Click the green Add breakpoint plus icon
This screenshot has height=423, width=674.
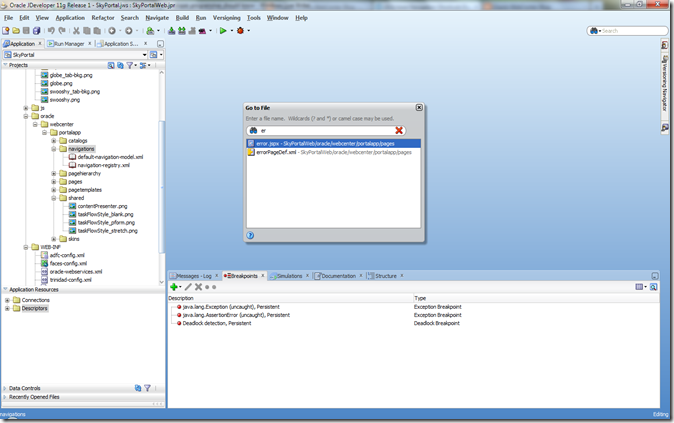(174, 287)
